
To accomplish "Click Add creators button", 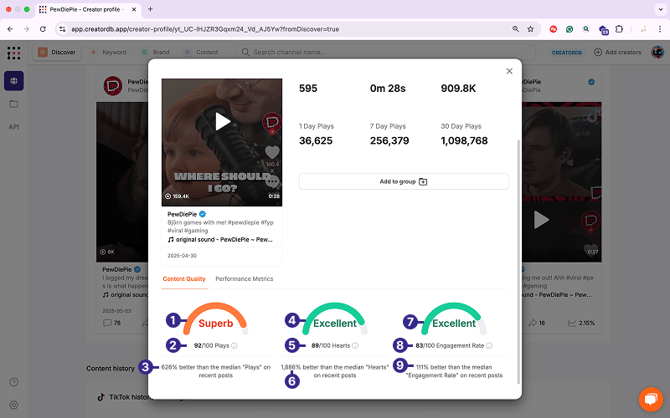I will pos(617,52).
